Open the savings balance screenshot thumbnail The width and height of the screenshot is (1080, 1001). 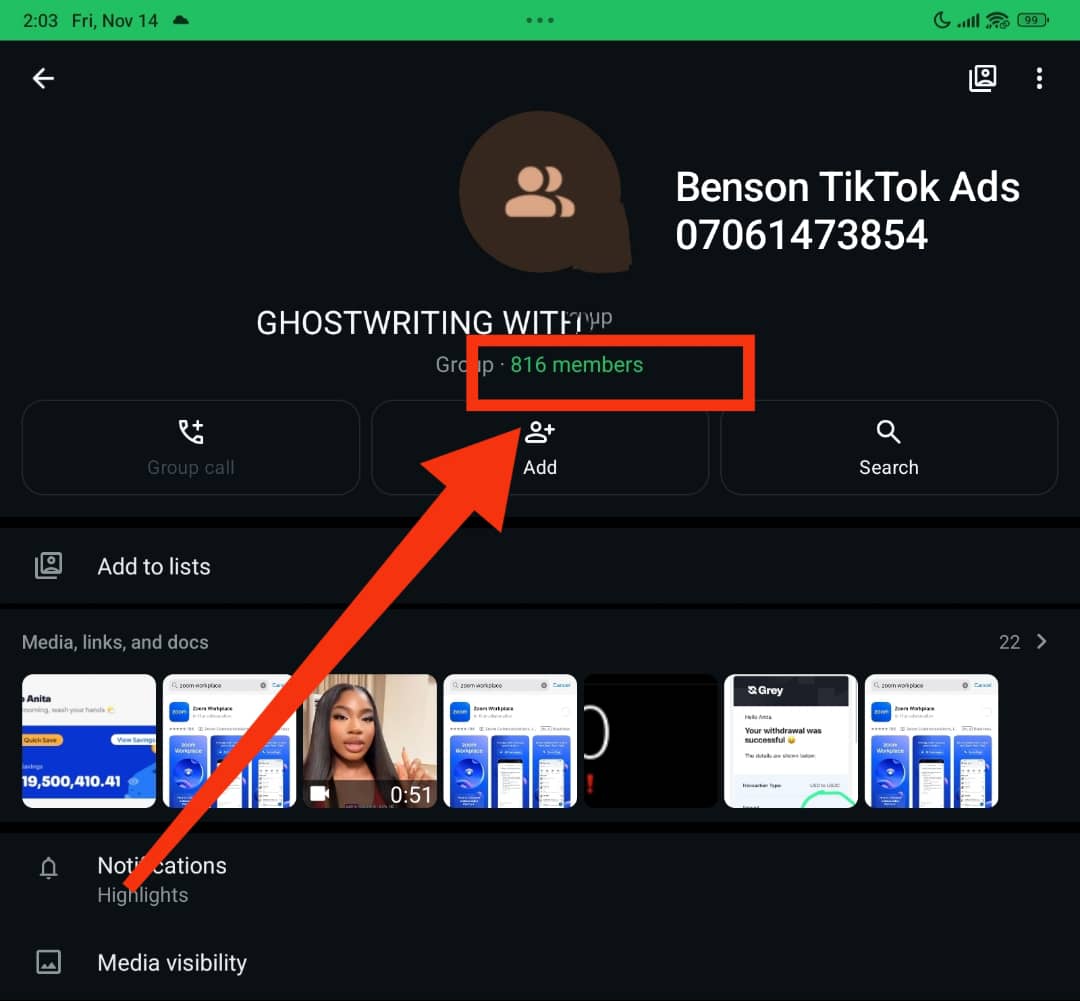(x=89, y=741)
